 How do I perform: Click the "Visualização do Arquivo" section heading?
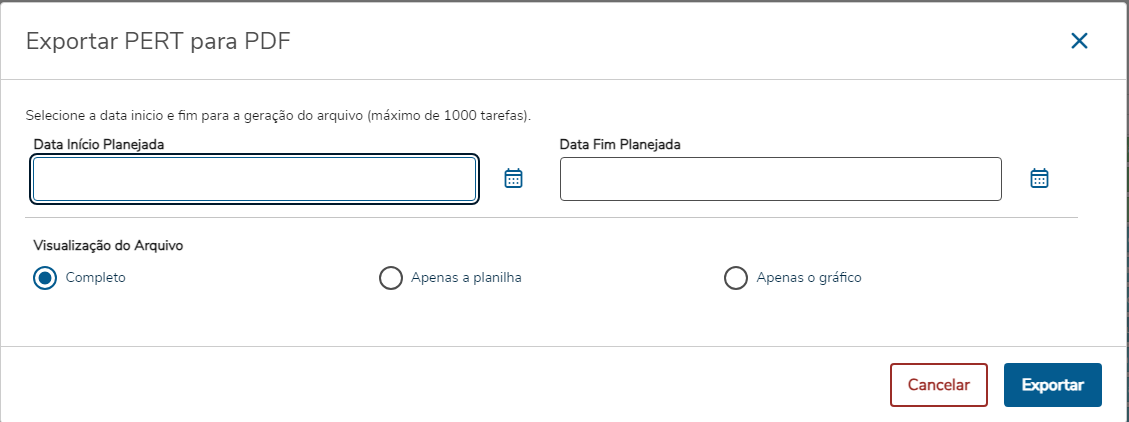(x=108, y=245)
